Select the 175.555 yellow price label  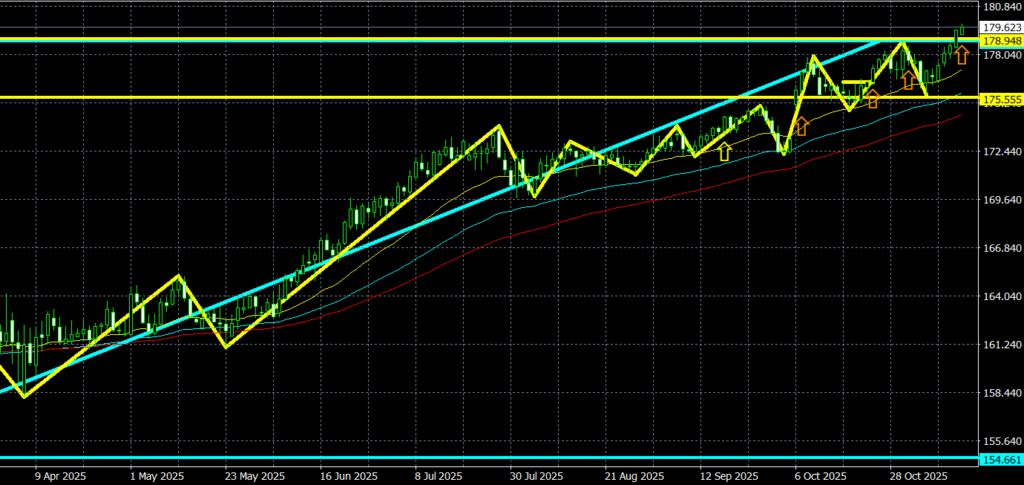tap(1001, 100)
